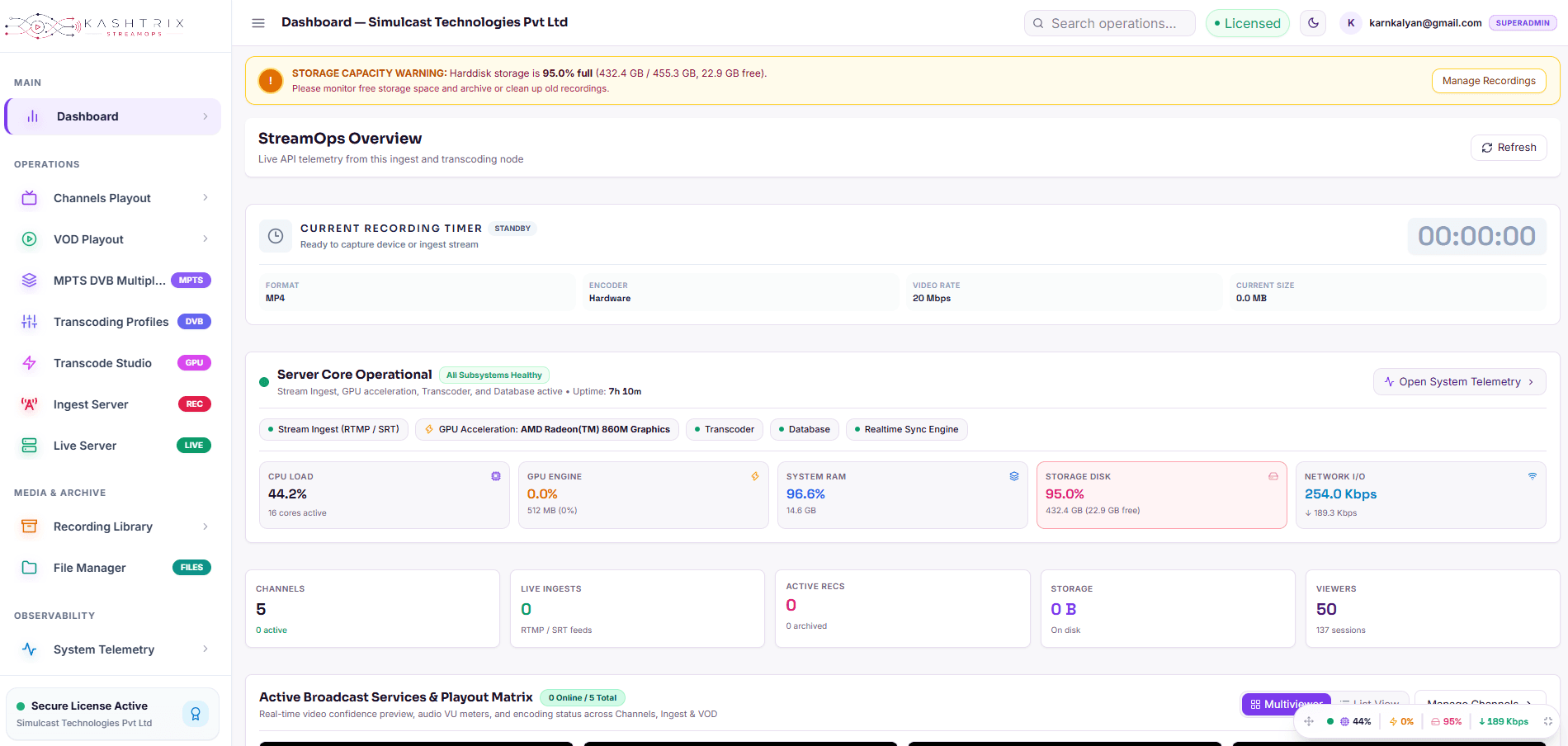
Task: Click the 0 Online / 5 Total badge
Action: click(x=583, y=698)
